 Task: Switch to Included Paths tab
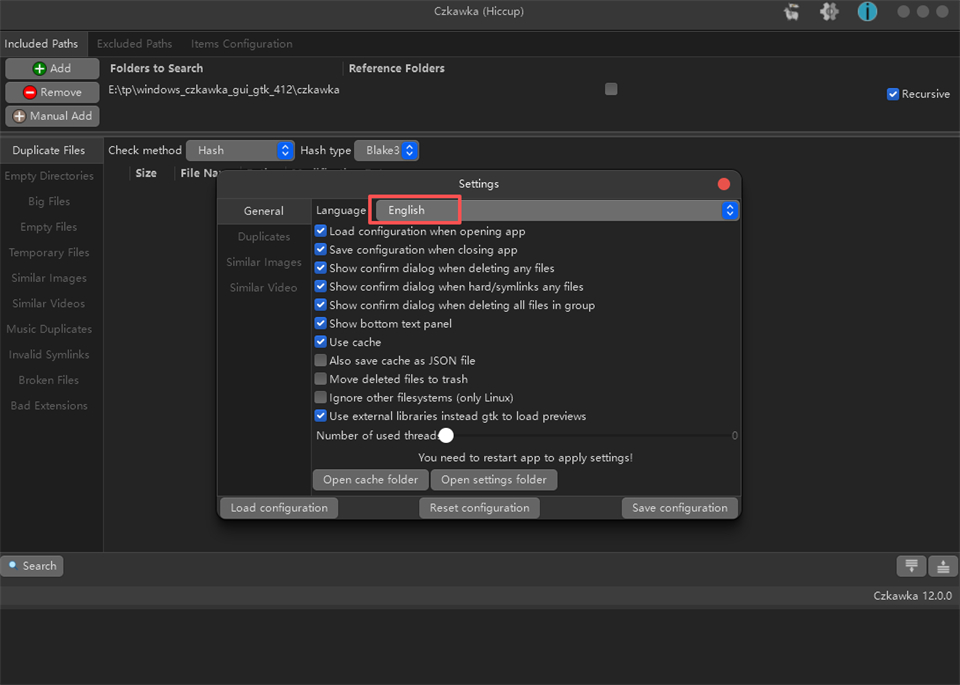point(41,44)
